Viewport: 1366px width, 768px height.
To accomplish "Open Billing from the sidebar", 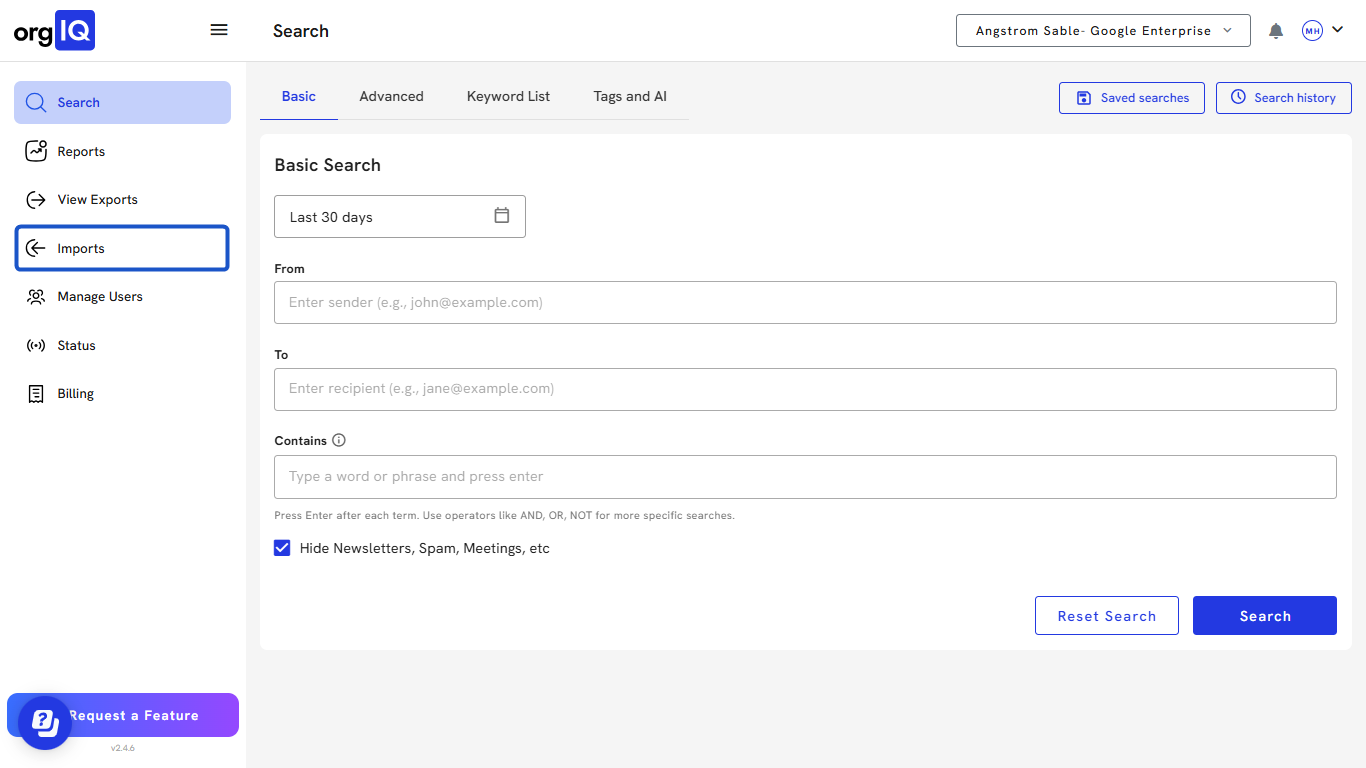I will [75, 394].
